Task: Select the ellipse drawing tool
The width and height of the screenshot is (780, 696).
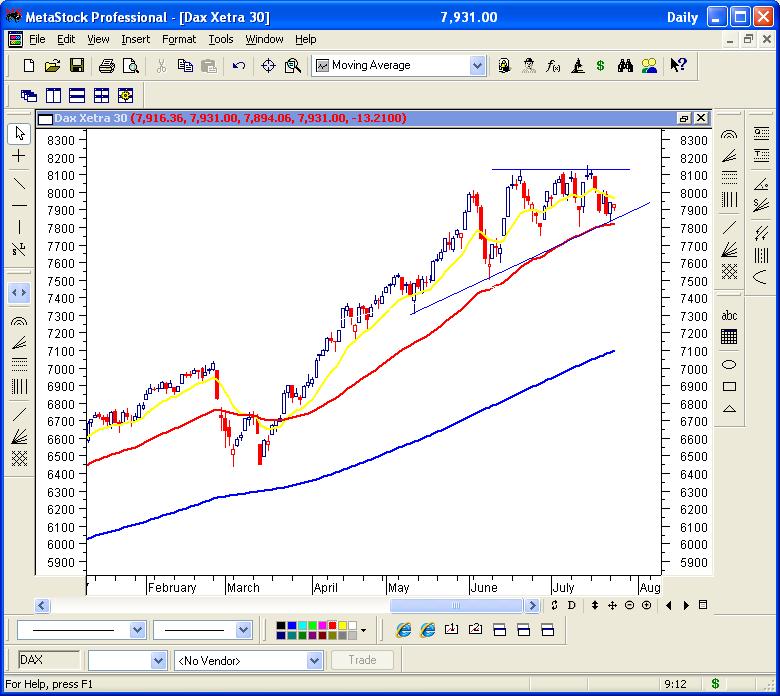Action: point(729,365)
